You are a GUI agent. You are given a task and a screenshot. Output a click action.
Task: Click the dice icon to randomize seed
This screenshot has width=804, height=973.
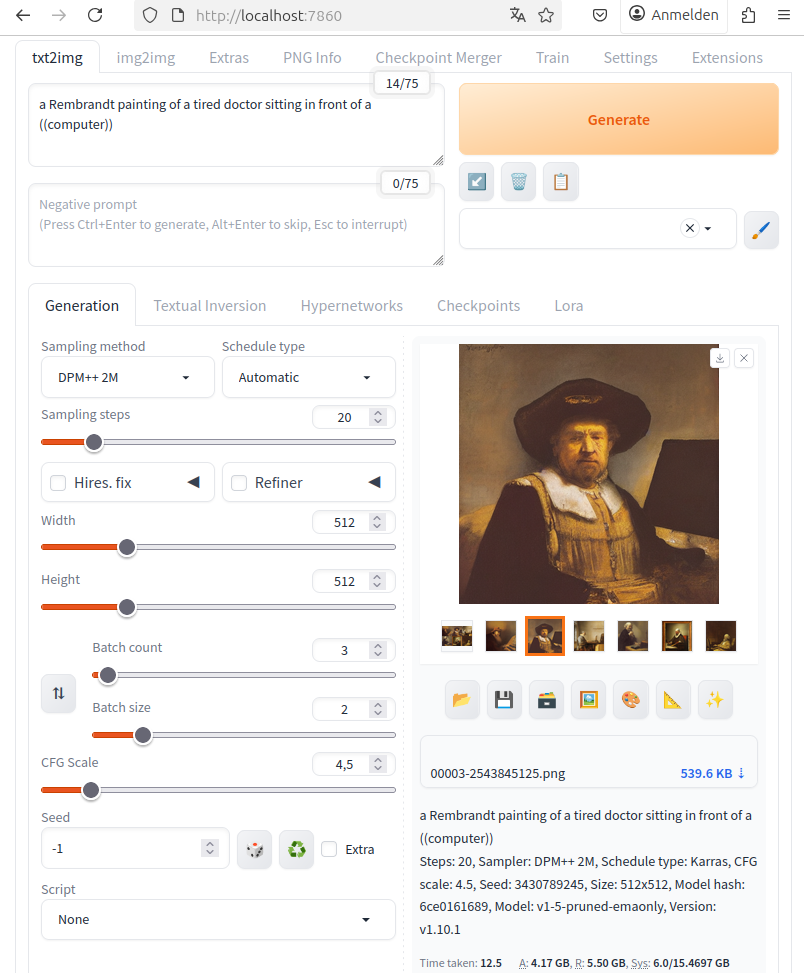click(x=254, y=849)
